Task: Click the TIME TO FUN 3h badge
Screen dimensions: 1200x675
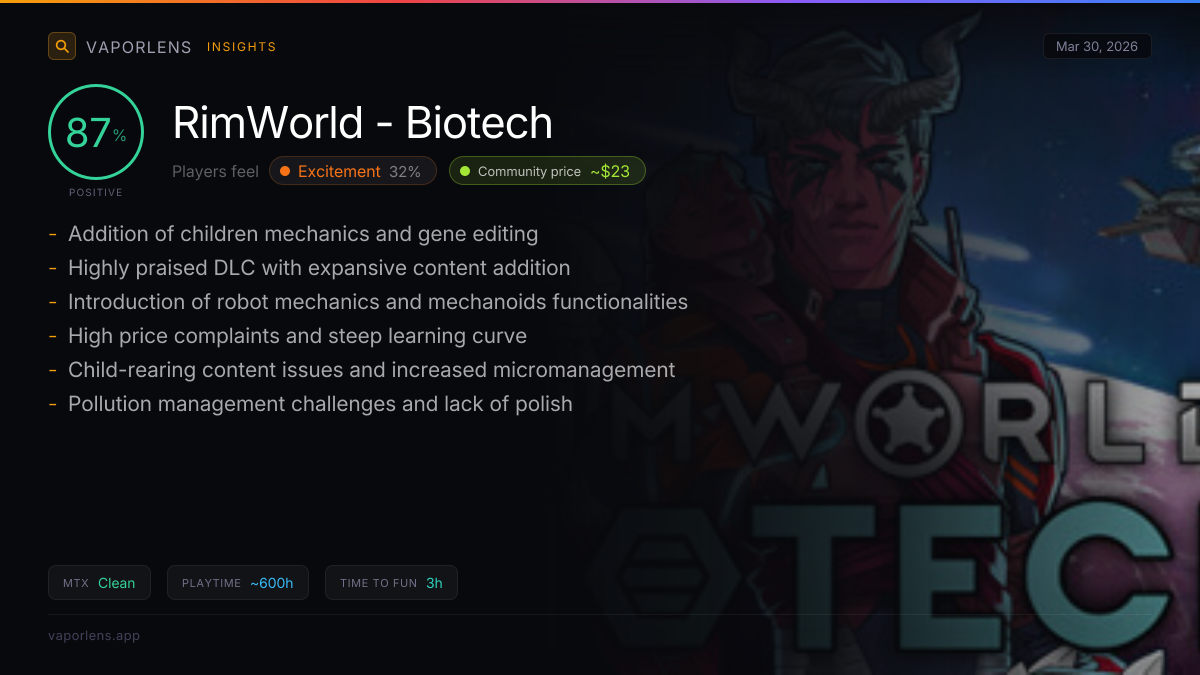Action: pyautogui.click(x=391, y=583)
